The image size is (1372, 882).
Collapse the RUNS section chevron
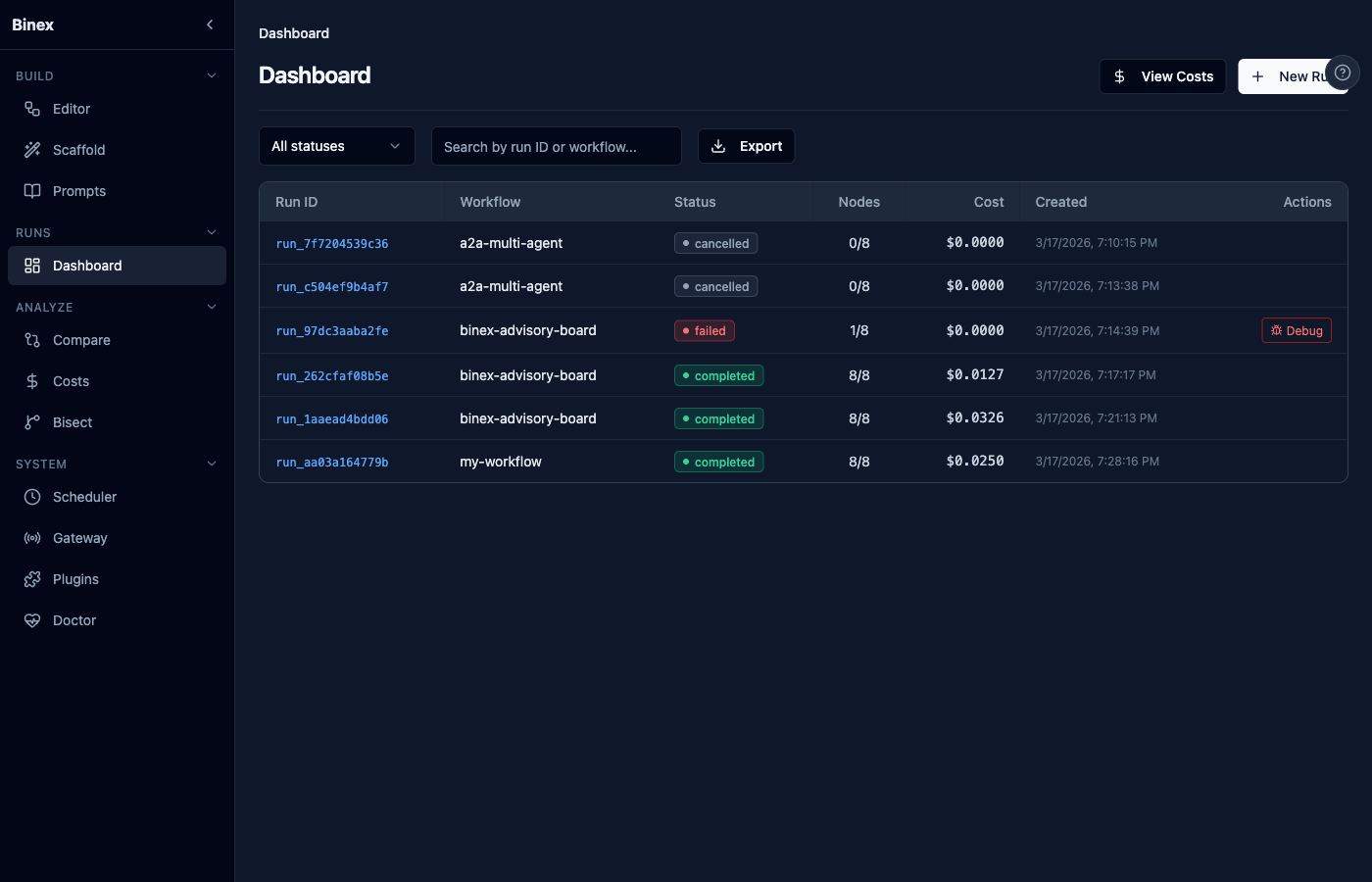click(x=212, y=232)
